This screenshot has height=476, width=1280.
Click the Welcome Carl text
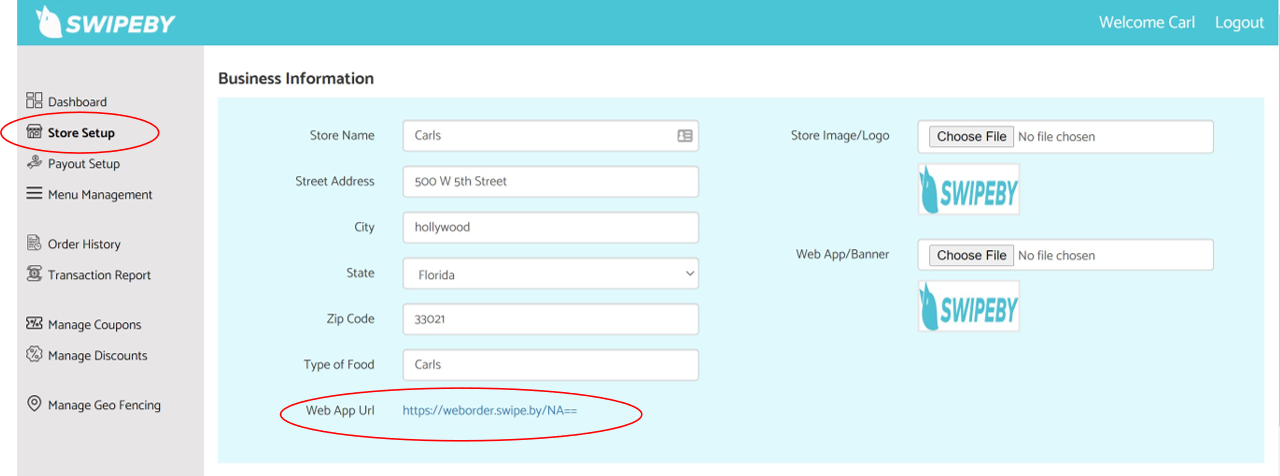1147,22
